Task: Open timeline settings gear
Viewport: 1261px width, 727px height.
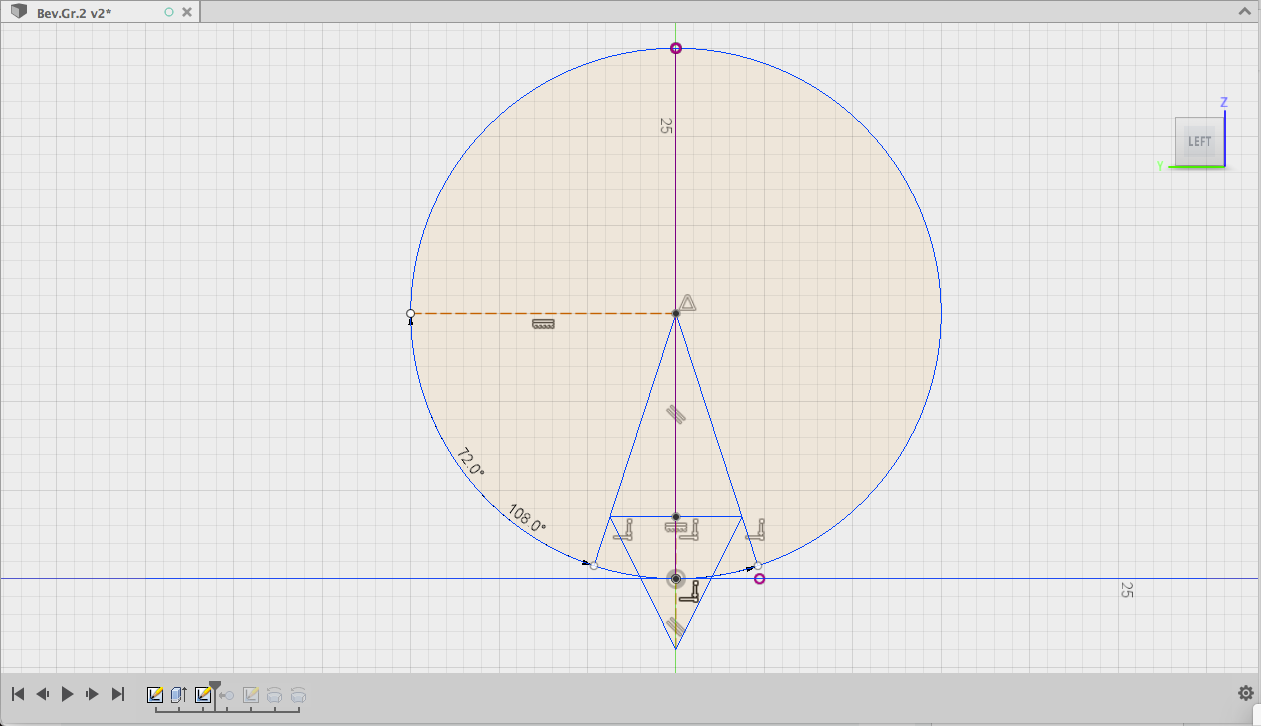Action: tap(1246, 693)
